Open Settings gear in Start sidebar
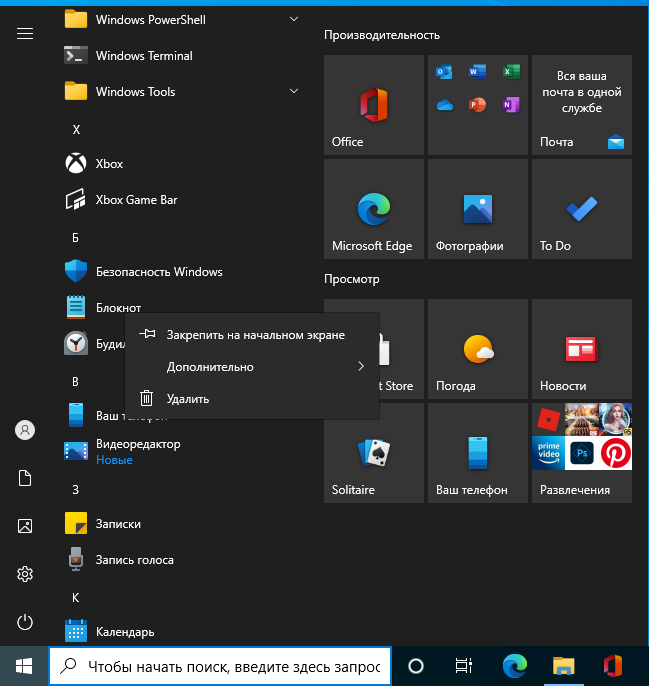Screen dimensions: 649x686 pos(25,574)
